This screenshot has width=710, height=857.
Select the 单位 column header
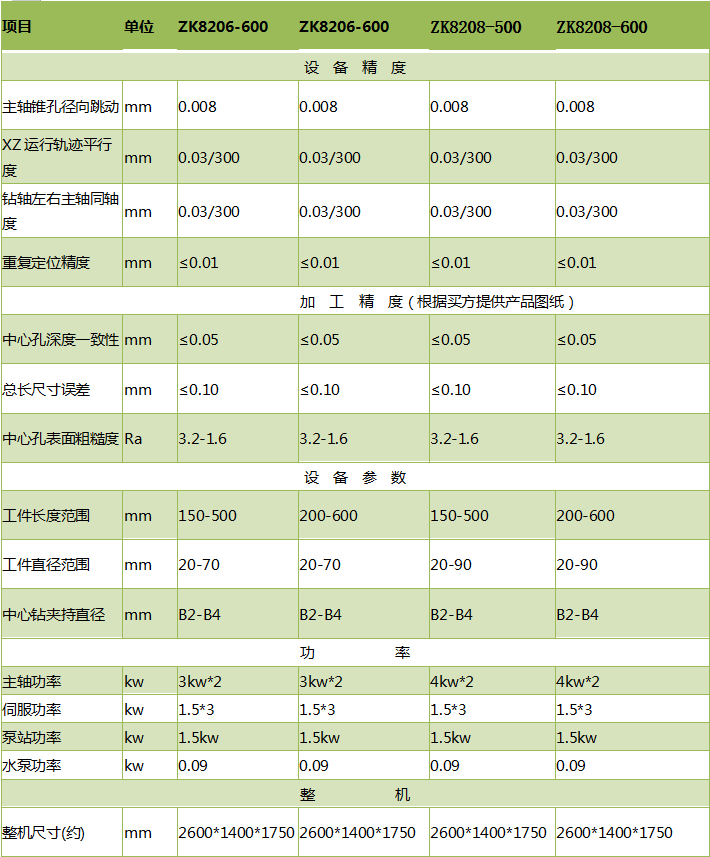tap(139, 27)
